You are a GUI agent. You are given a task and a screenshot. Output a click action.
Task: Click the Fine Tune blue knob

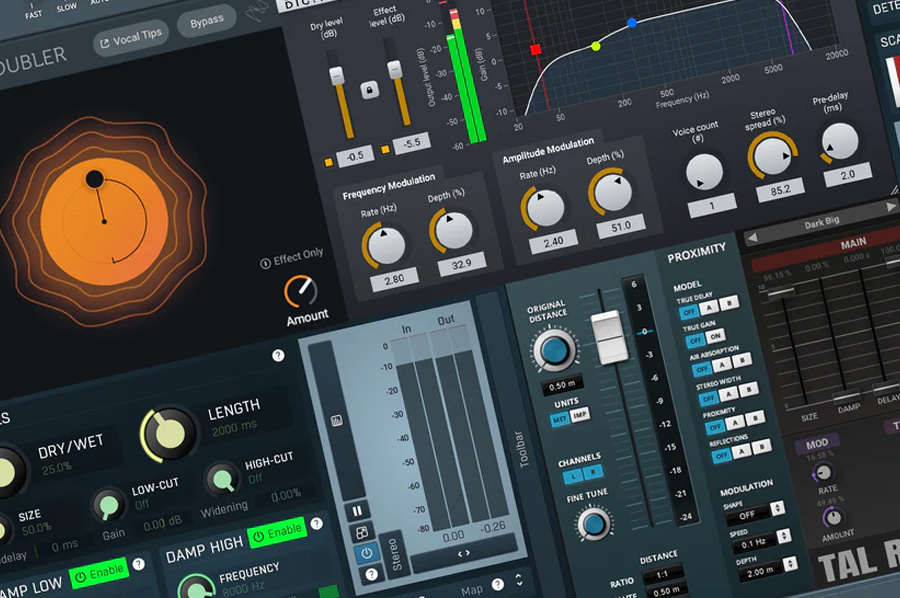pyautogui.click(x=593, y=523)
